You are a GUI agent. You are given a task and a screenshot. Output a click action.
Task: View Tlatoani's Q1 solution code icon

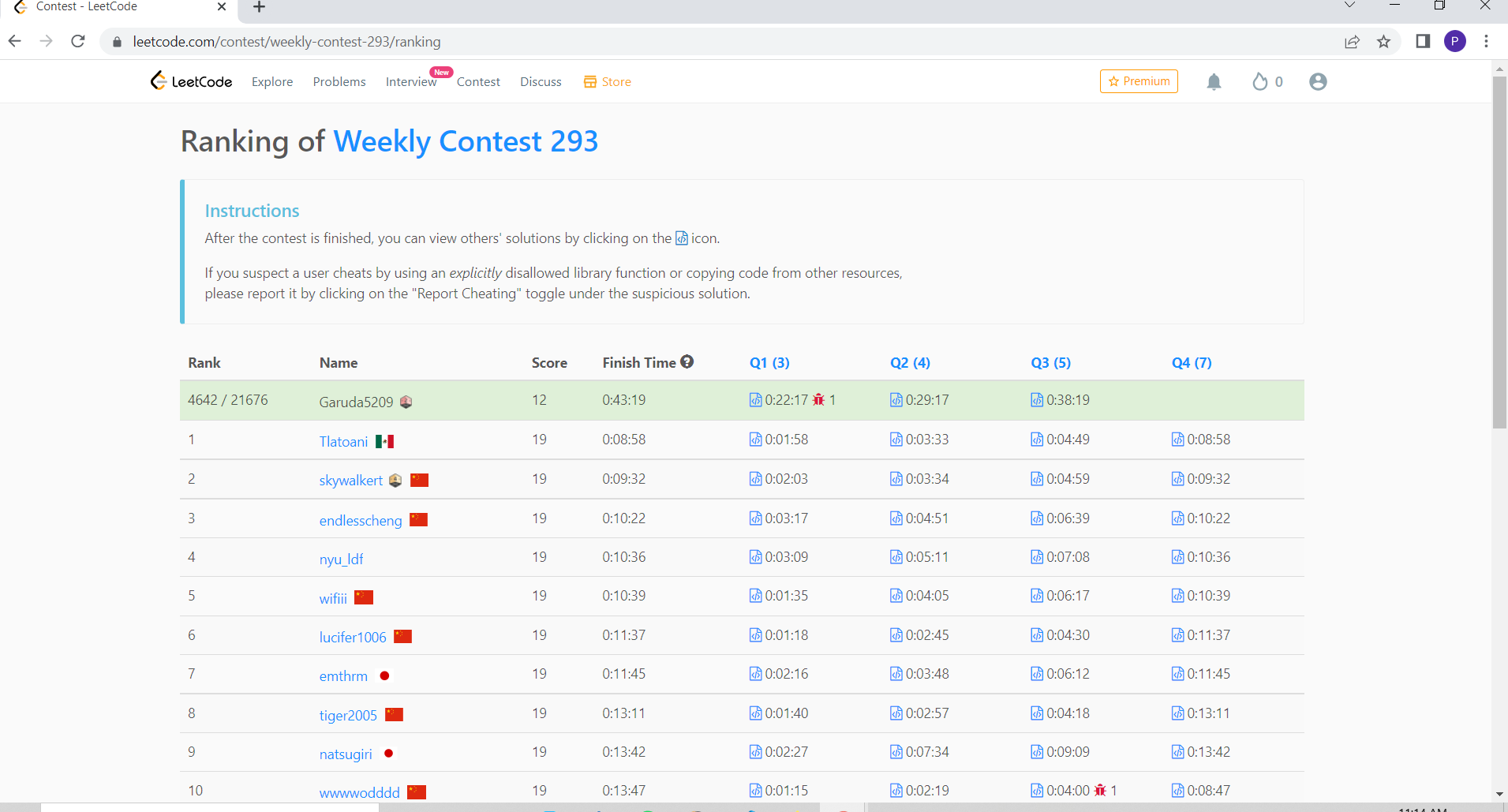[755, 440]
